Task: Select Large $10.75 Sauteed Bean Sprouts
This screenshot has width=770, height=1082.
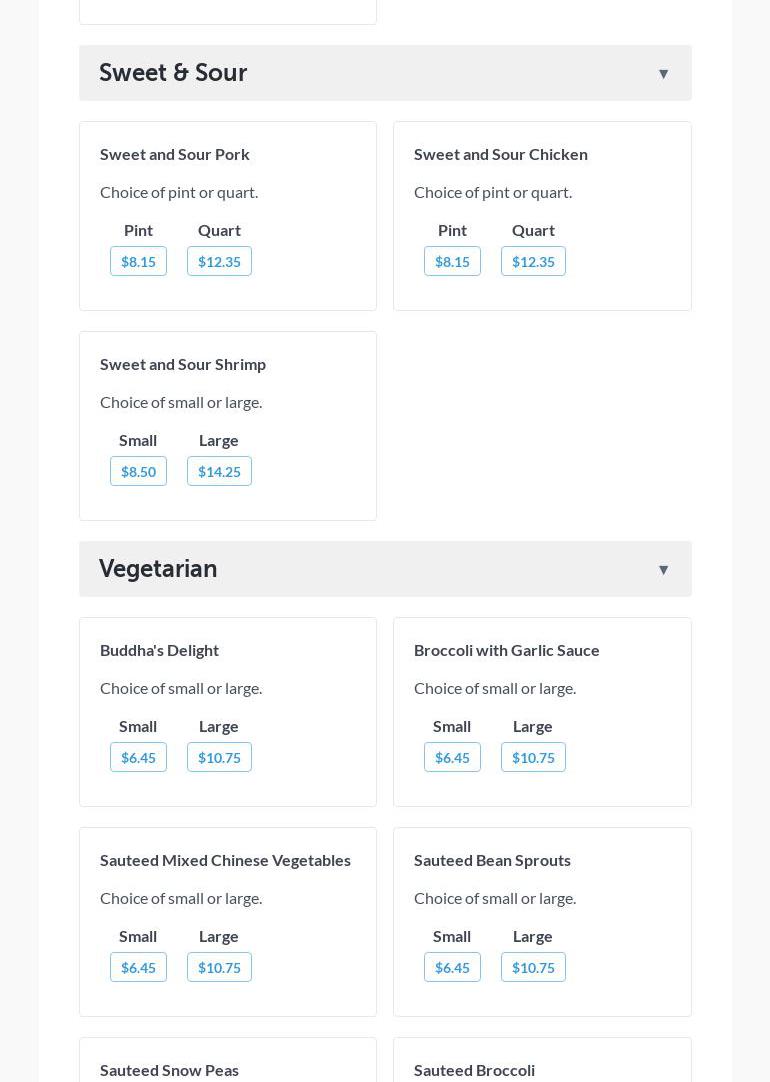Action: 533,968
